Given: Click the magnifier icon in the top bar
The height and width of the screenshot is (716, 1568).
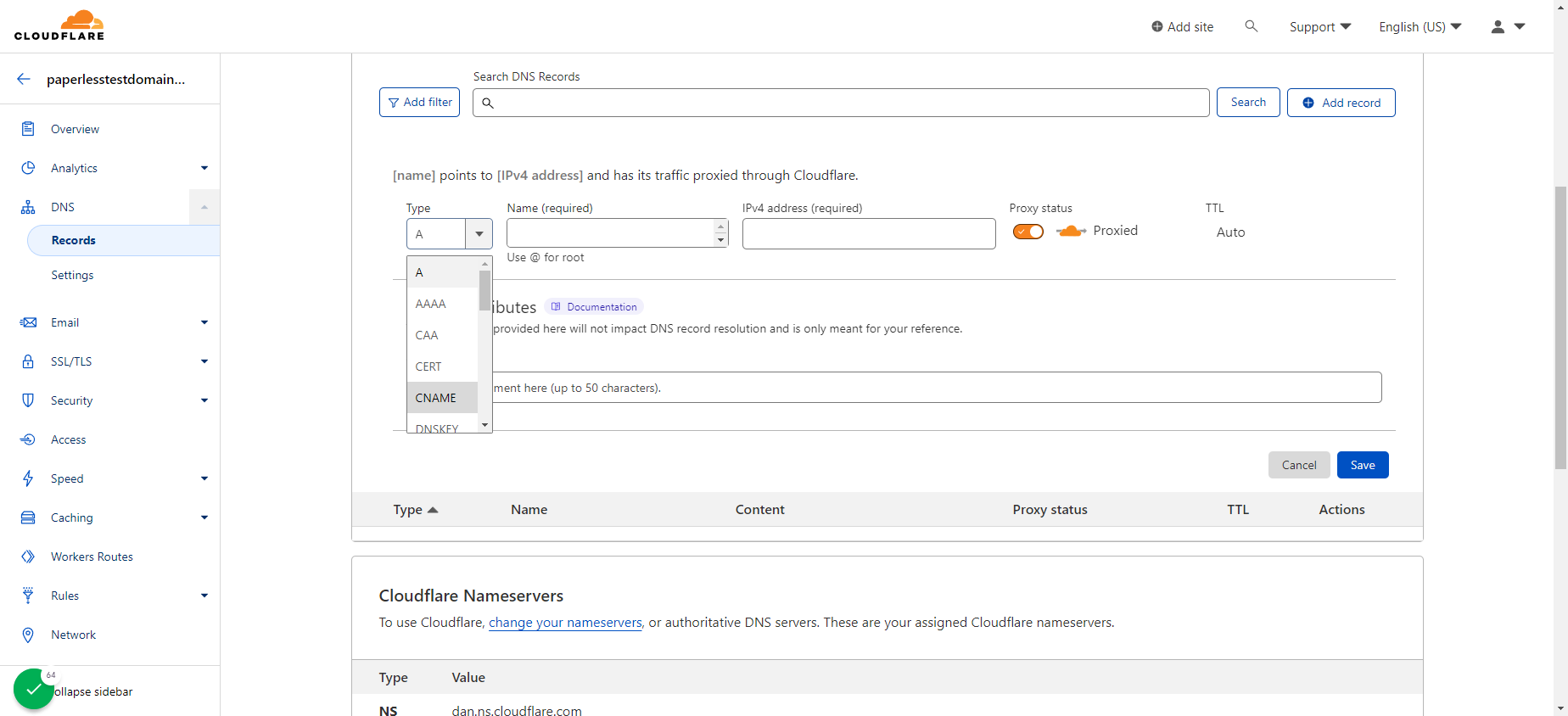Looking at the screenshot, I should (x=1251, y=26).
